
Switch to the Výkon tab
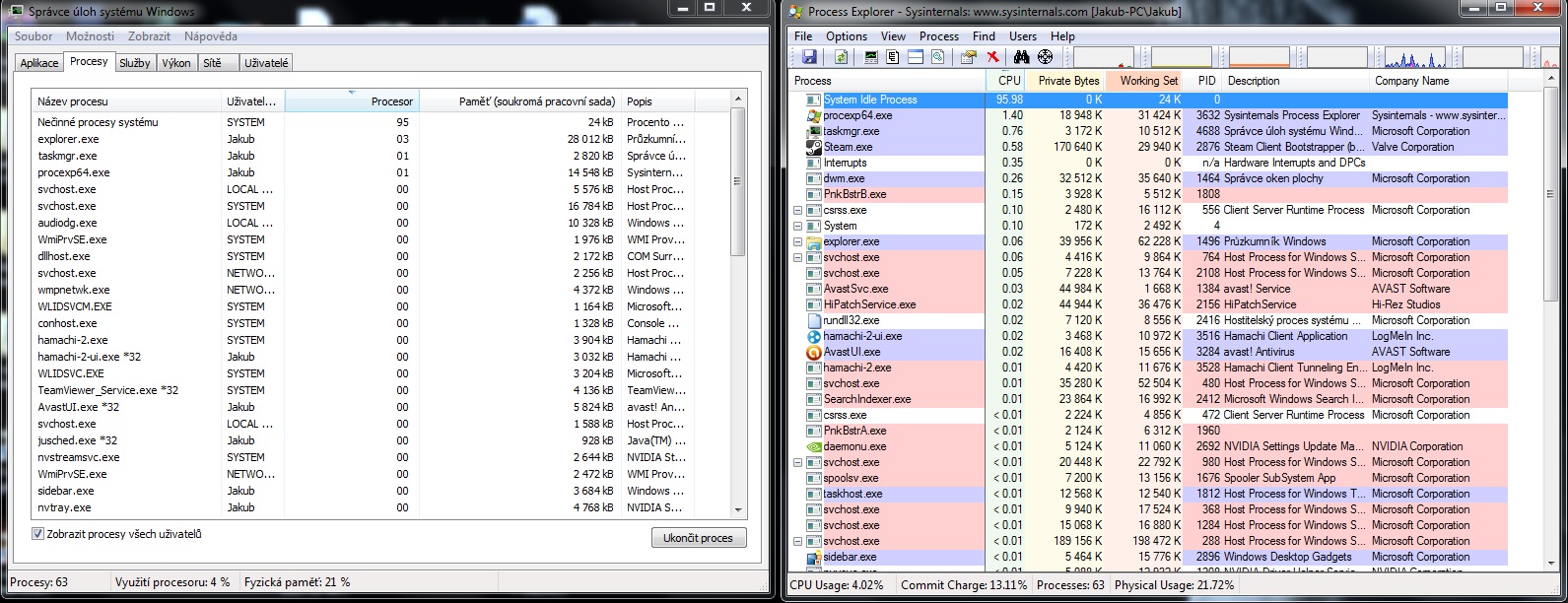(x=176, y=63)
